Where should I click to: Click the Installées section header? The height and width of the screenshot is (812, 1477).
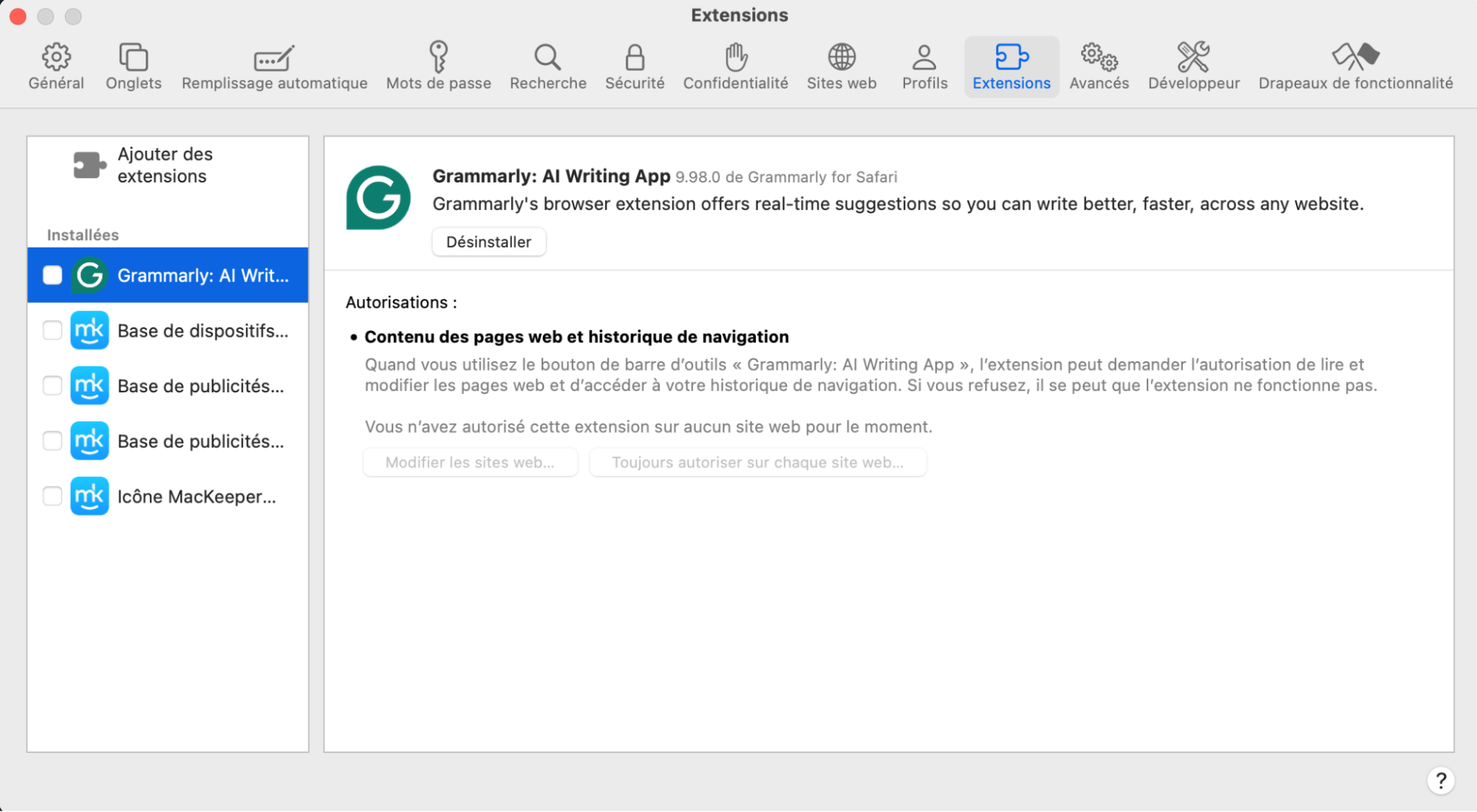[83, 234]
